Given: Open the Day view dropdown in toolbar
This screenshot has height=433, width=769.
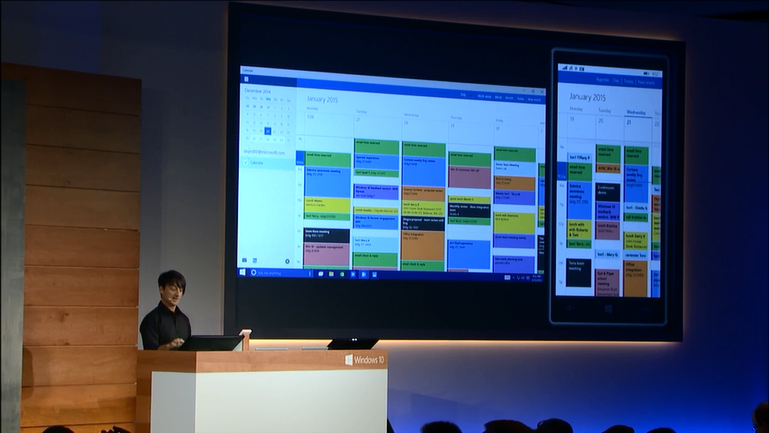Looking at the screenshot, I should click(465, 95).
